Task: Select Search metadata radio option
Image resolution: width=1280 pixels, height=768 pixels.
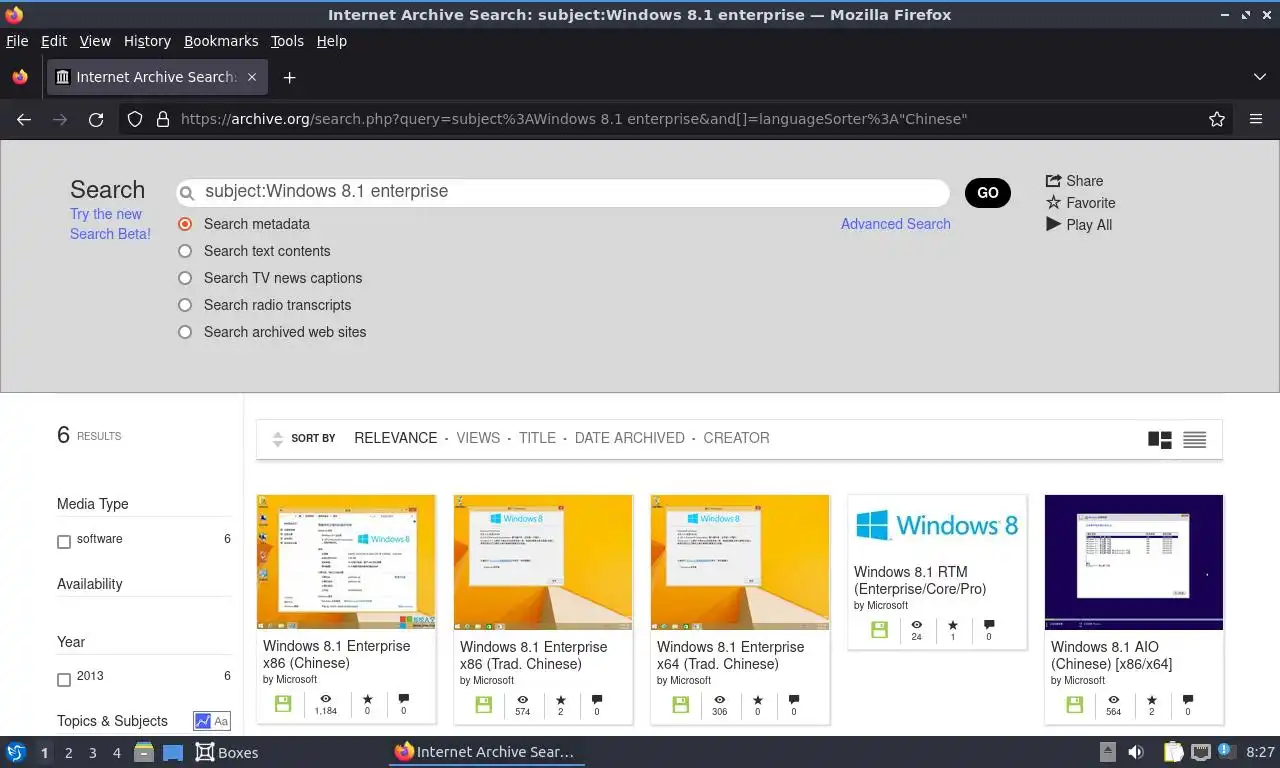Action: coord(185,224)
